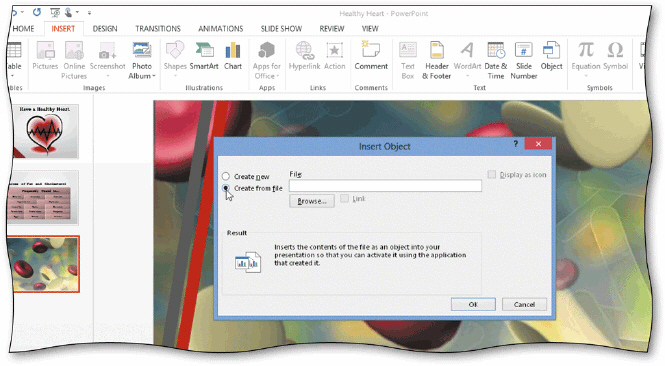The width and height of the screenshot is (665, 366).
Task: Insert a Hyperlink
Action: point(305,56)
